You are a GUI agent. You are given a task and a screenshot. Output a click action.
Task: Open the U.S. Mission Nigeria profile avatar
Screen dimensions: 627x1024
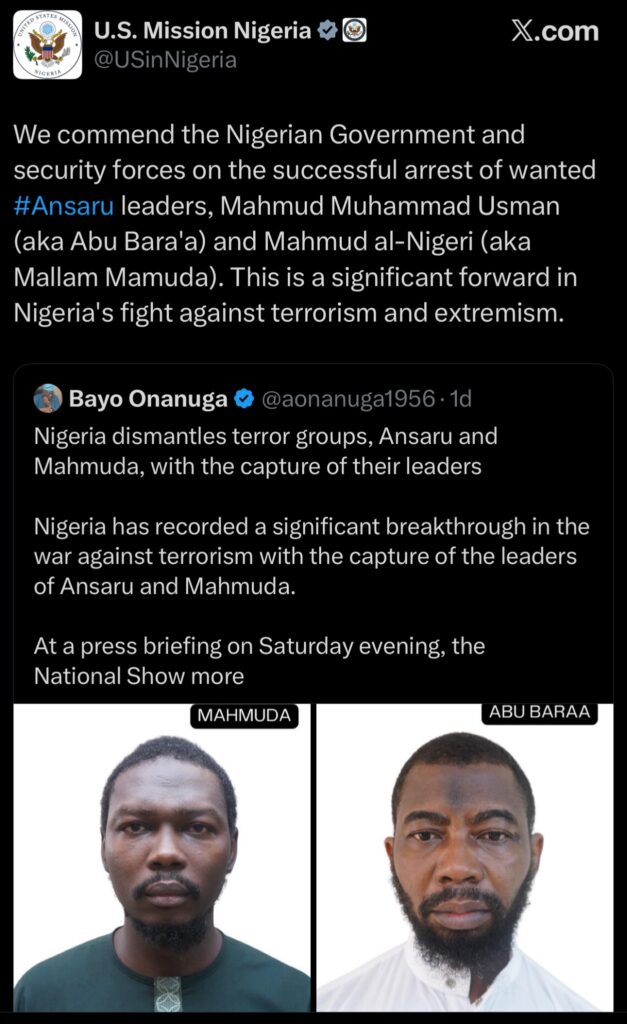[47, 45]
